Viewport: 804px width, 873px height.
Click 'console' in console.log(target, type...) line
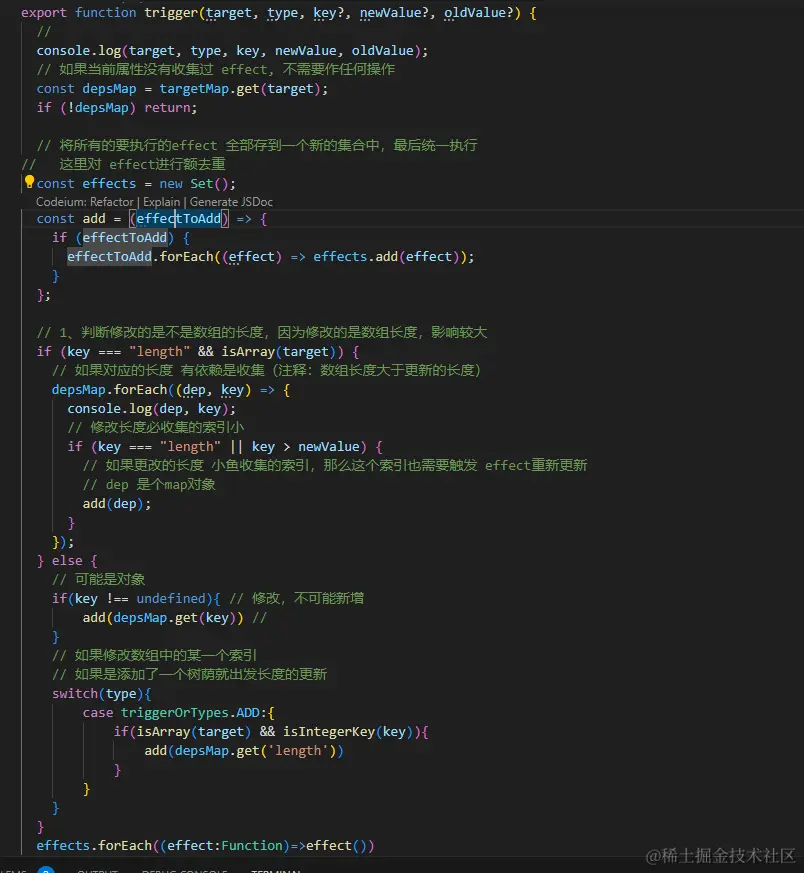point(63,51)
